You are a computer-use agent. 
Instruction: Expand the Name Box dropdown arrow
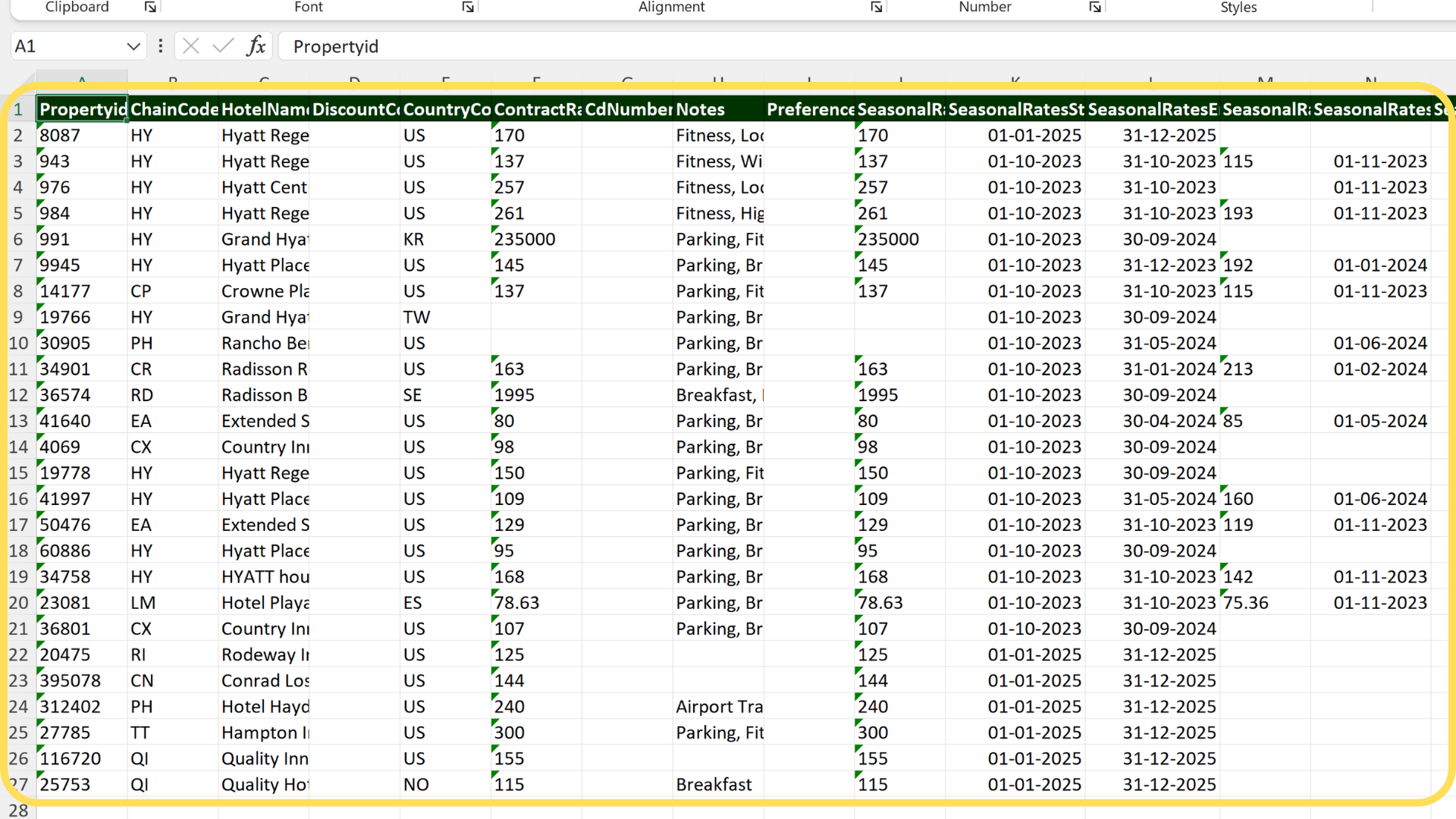[x=133, y=46]
